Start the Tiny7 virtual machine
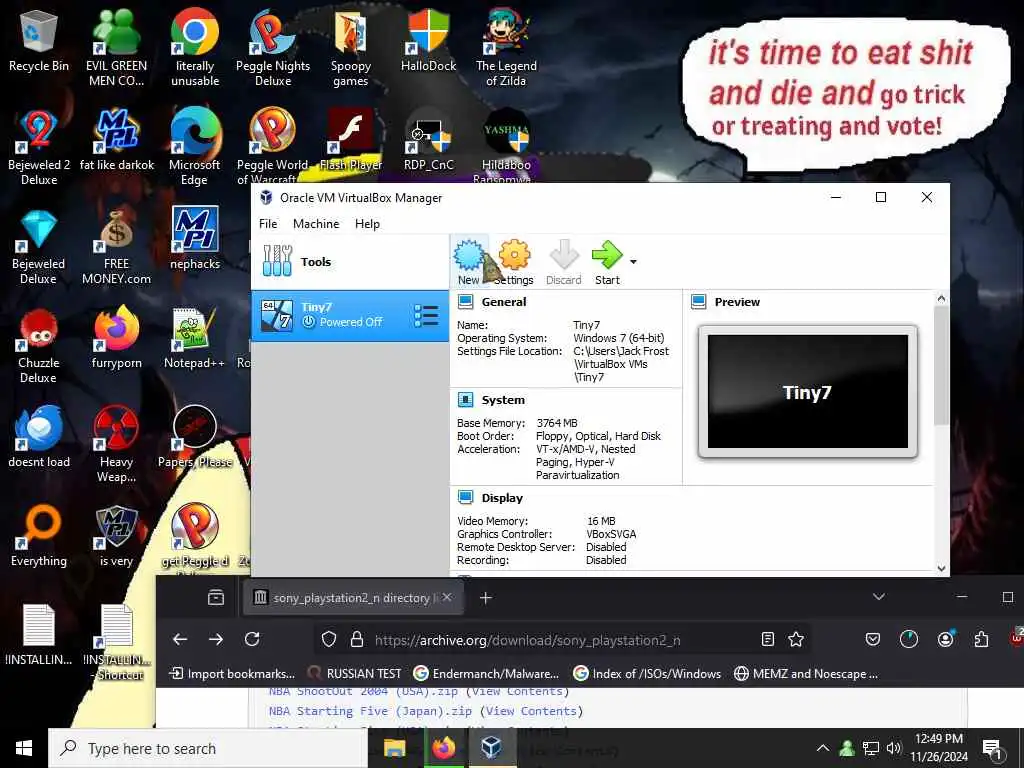The image size is (1024, 768). pos(607,262)
